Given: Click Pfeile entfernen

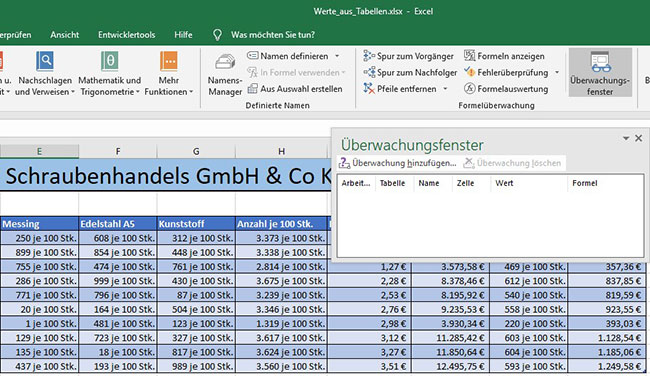Looking at the screenshot, I should [x=400, y=89].
